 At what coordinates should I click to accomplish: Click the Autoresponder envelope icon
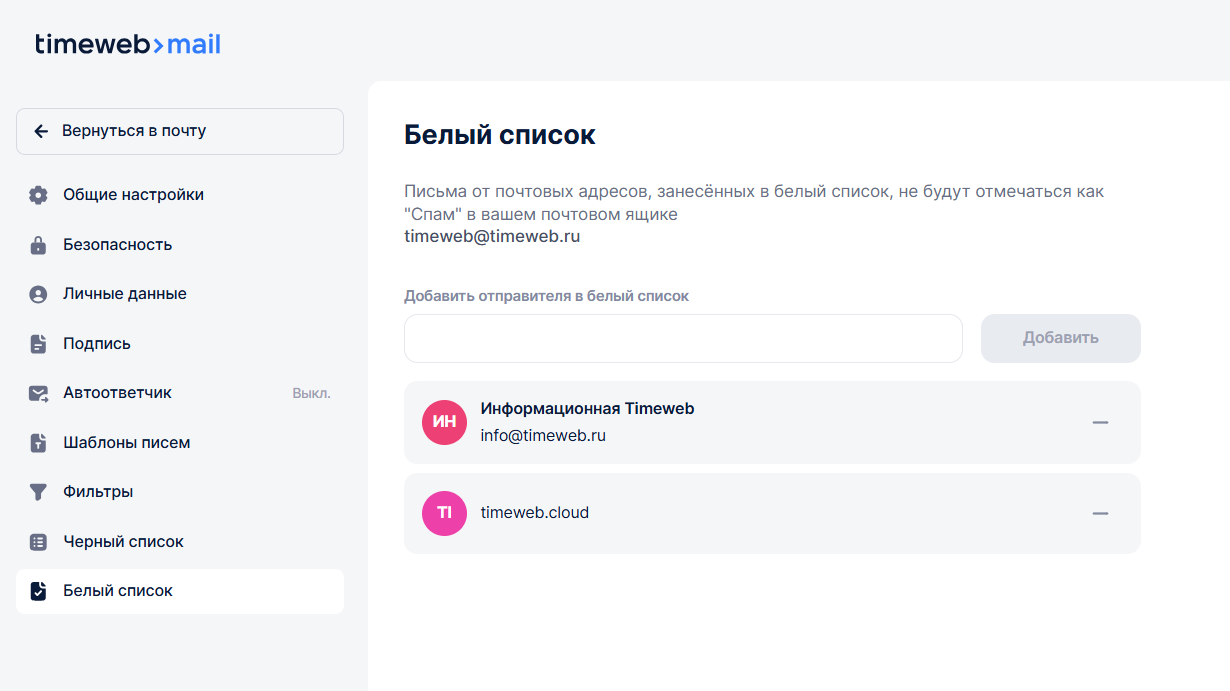pyautogui.click(x=38, y=393)
